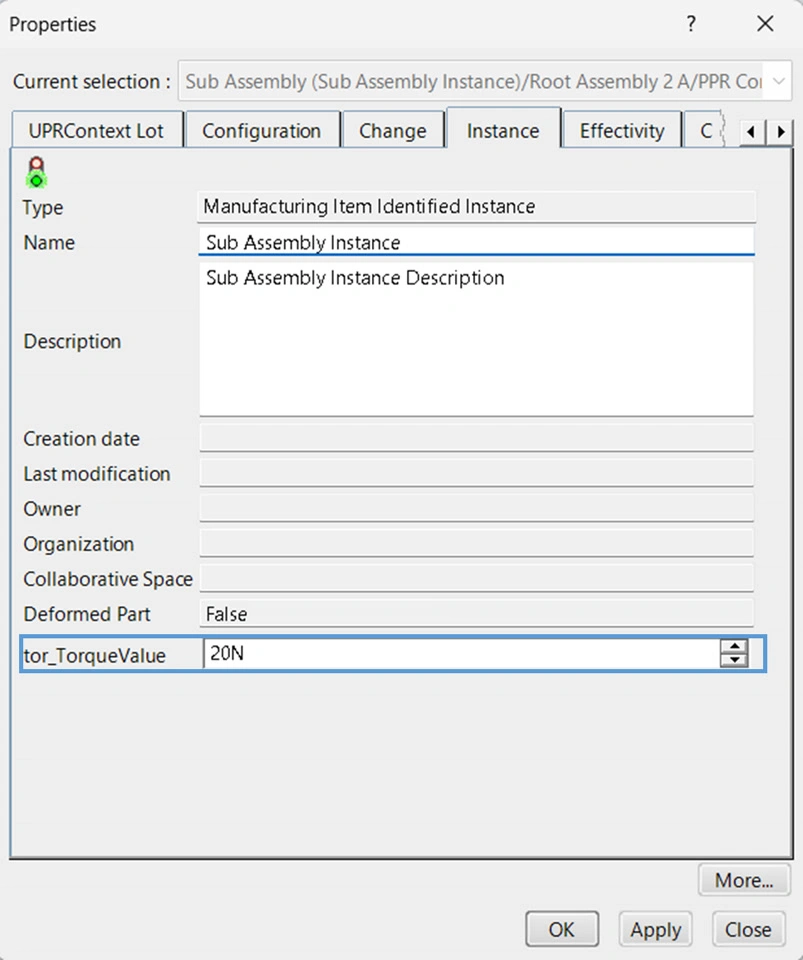Select the Change tab
803x960 pixels.
click(x=392, y=131)
